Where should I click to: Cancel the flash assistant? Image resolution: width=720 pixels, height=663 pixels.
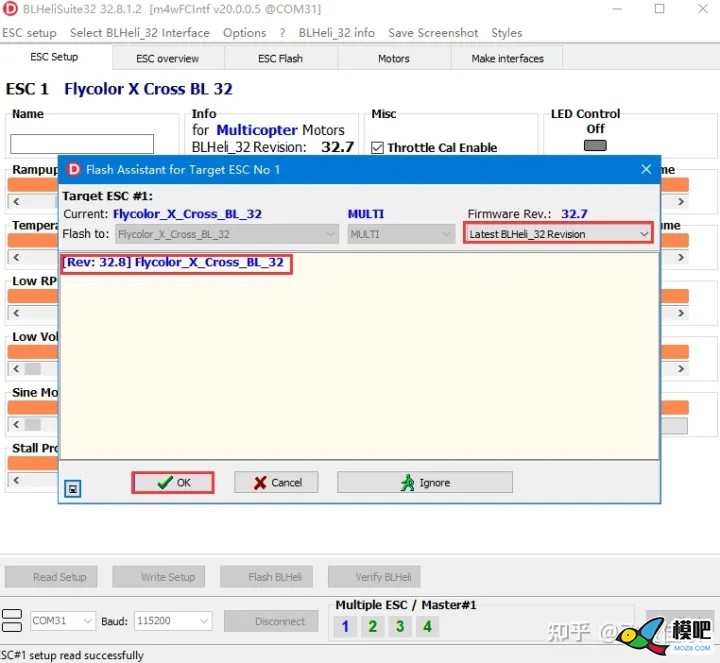(276, 483)
